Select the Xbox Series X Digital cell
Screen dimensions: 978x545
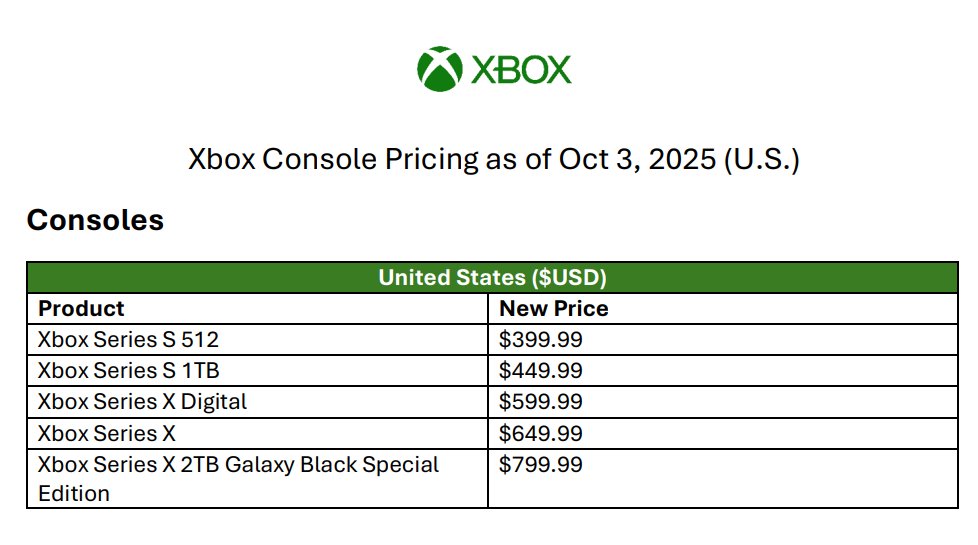(142, 401)
